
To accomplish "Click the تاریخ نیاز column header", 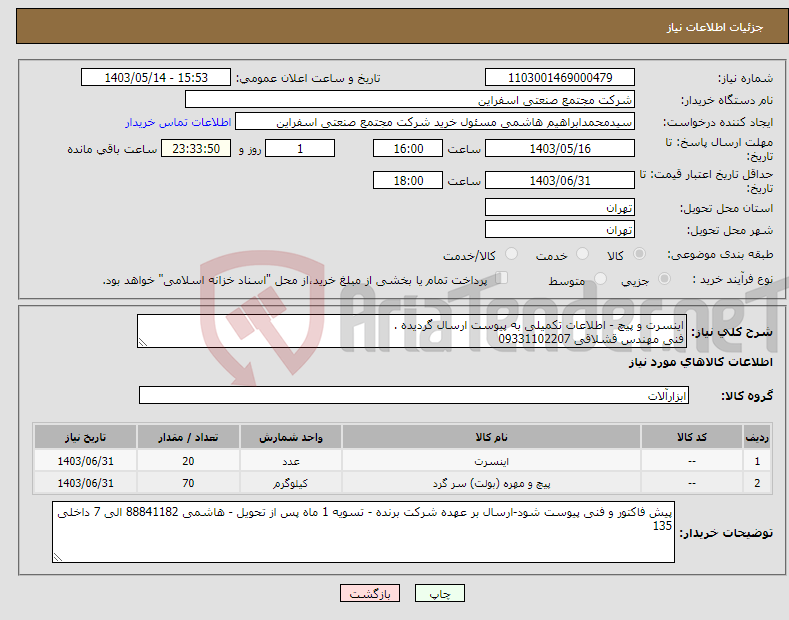I will 85,437.
